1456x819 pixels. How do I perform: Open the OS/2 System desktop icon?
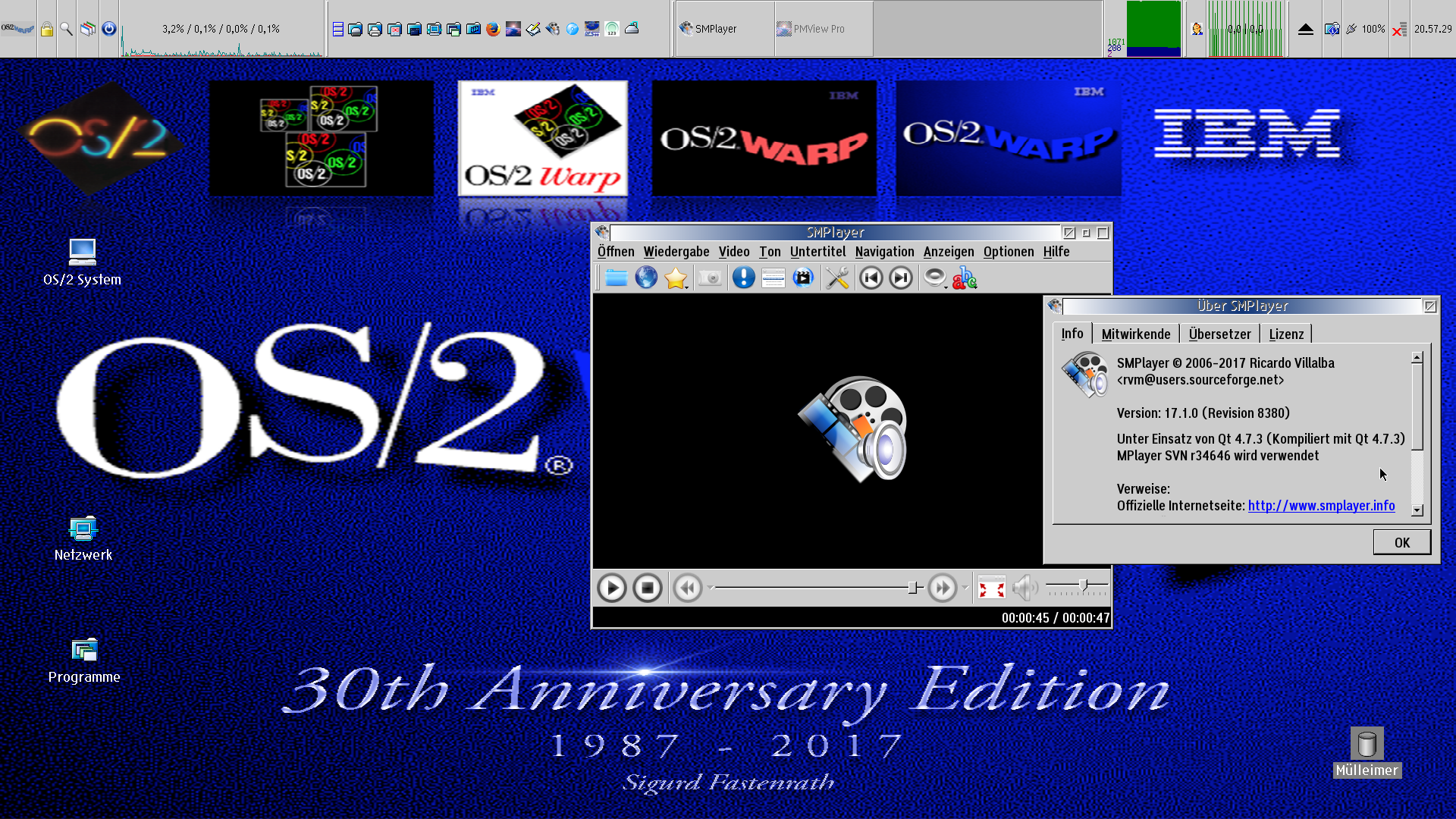(x=82, y=262)
